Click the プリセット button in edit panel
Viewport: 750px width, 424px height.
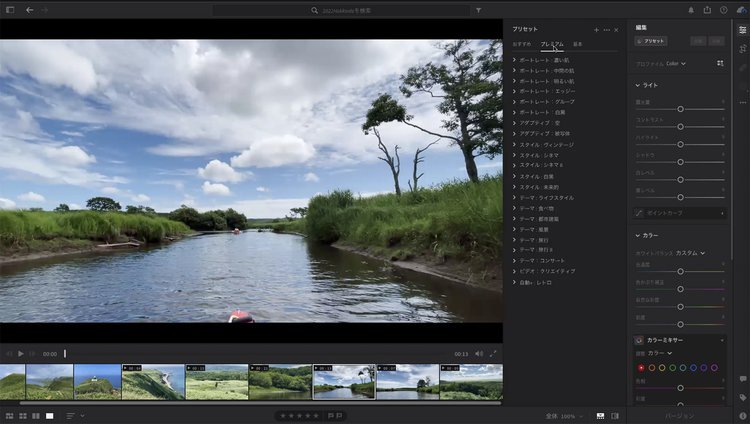point(651,41)
